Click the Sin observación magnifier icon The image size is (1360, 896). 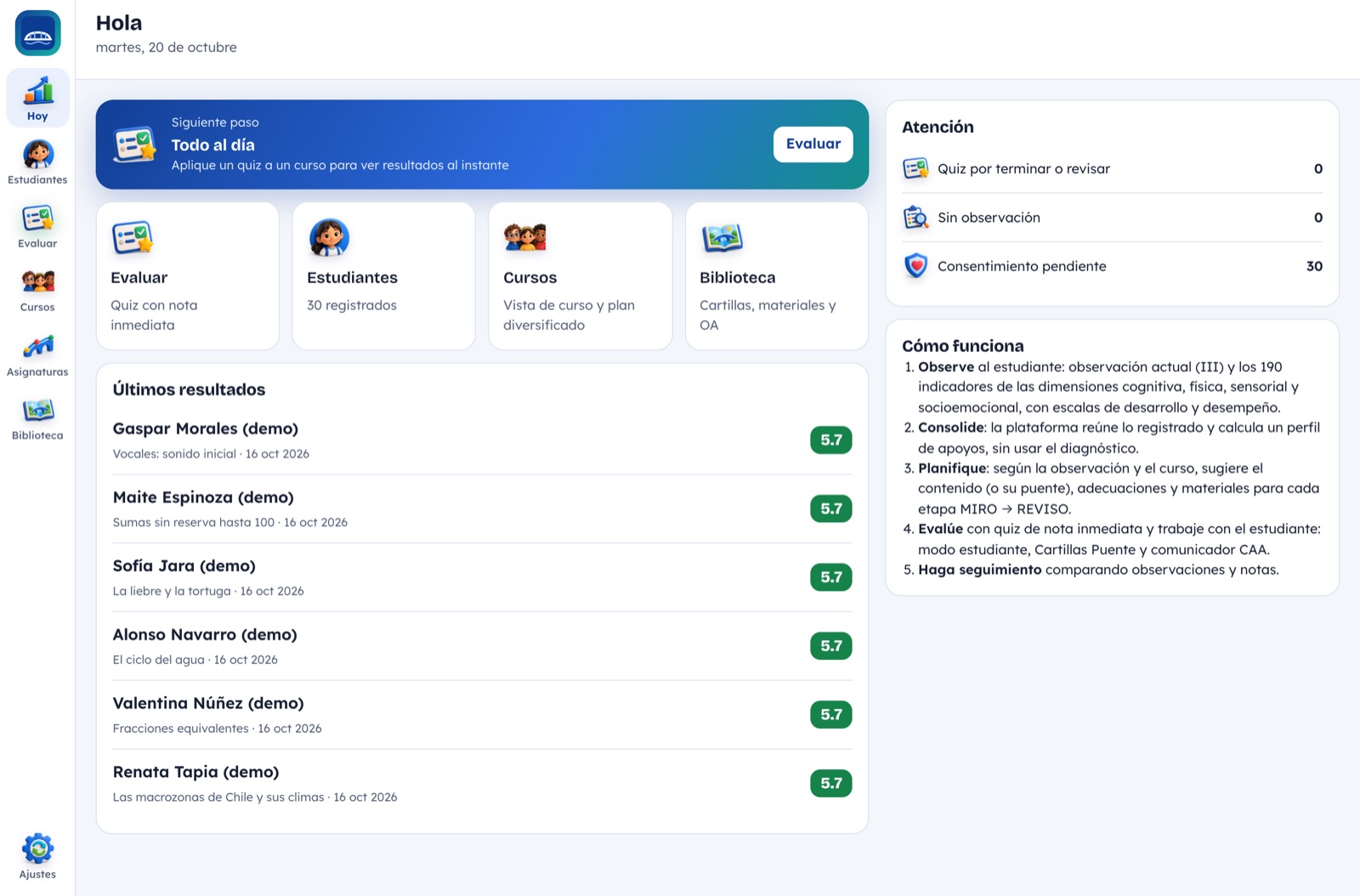click(x=915, y=218)
